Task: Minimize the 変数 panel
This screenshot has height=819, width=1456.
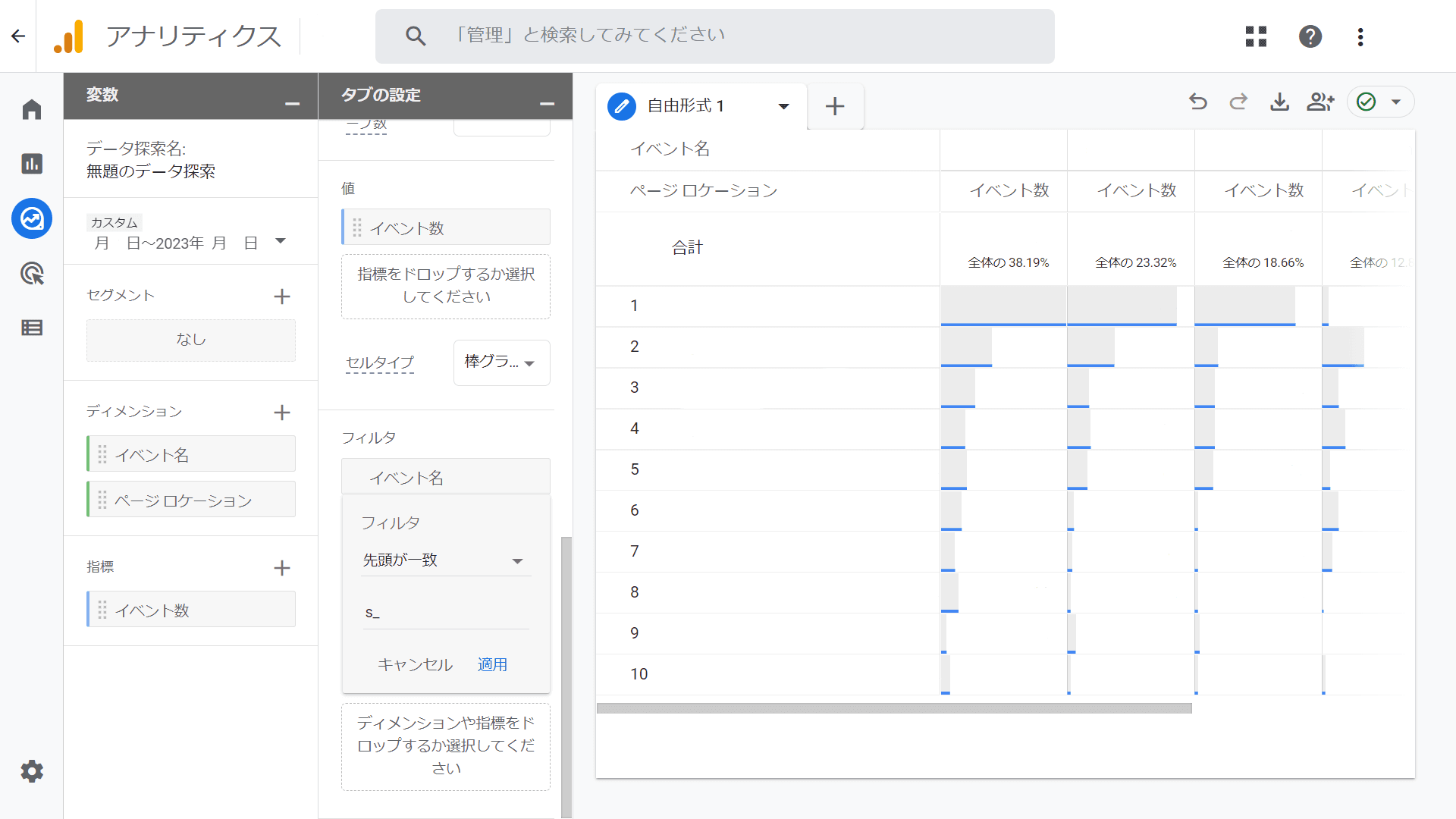Action: (x=292, y=103)
